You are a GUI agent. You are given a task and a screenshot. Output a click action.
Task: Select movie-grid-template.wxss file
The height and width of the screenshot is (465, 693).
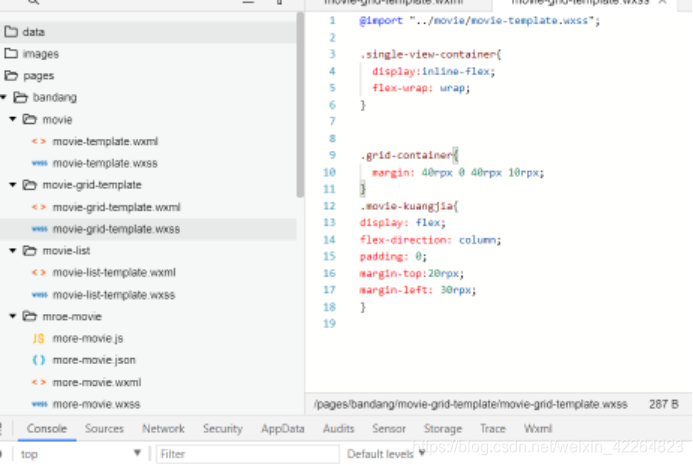116,229
